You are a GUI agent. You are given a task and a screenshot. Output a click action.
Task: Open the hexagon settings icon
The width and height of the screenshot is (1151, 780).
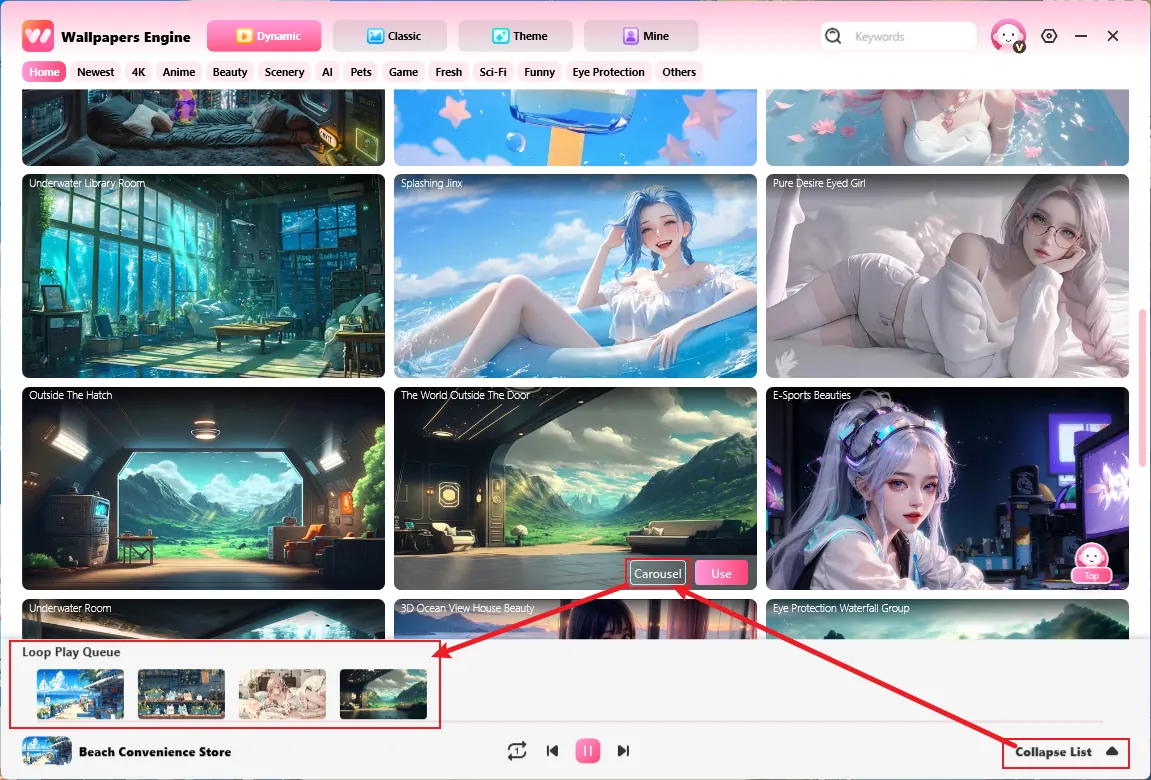point(1048,36)
